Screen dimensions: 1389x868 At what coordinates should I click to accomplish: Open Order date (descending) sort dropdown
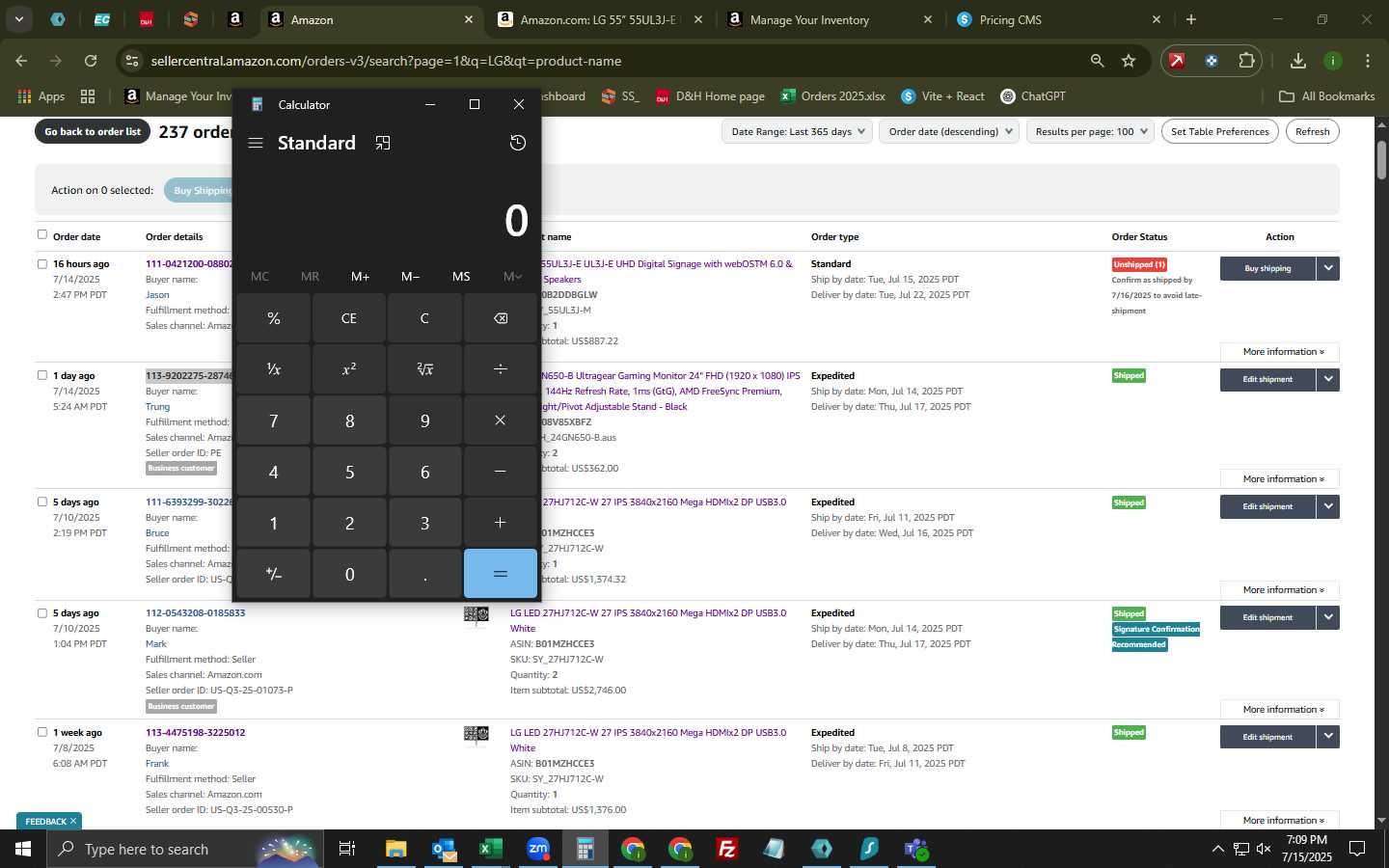949,131
